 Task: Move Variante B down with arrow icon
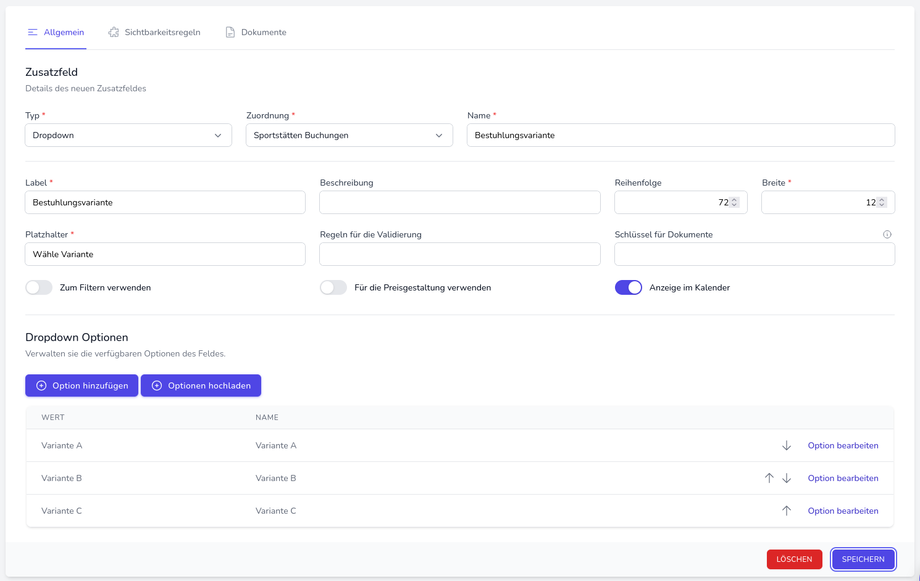click(x=786, y=478)
